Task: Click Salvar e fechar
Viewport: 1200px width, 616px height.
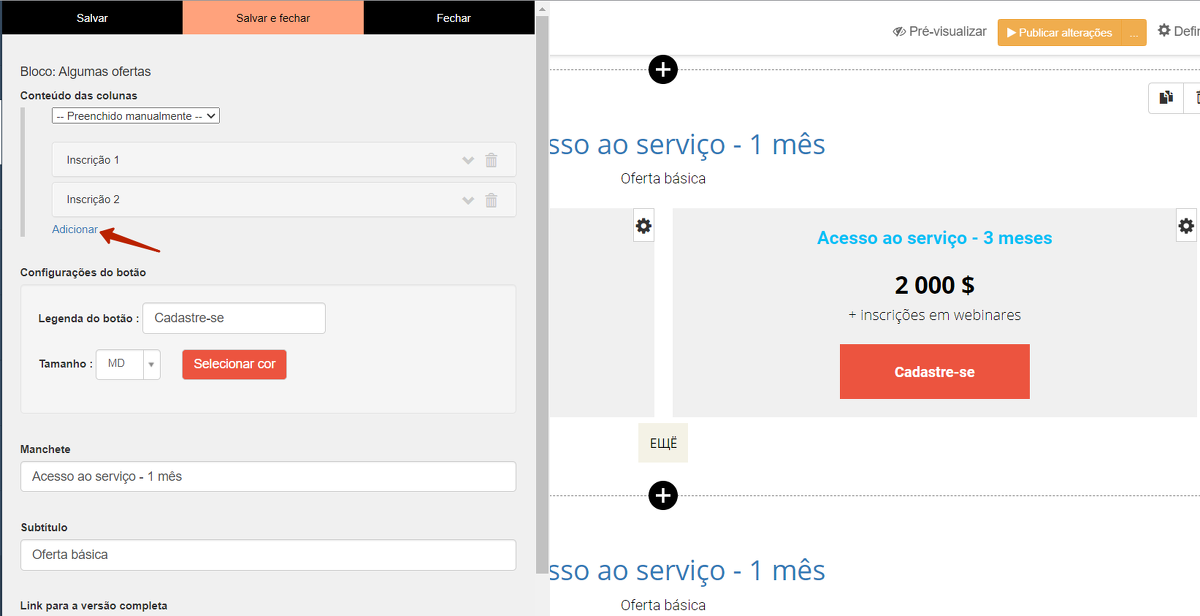Action: 273,18
